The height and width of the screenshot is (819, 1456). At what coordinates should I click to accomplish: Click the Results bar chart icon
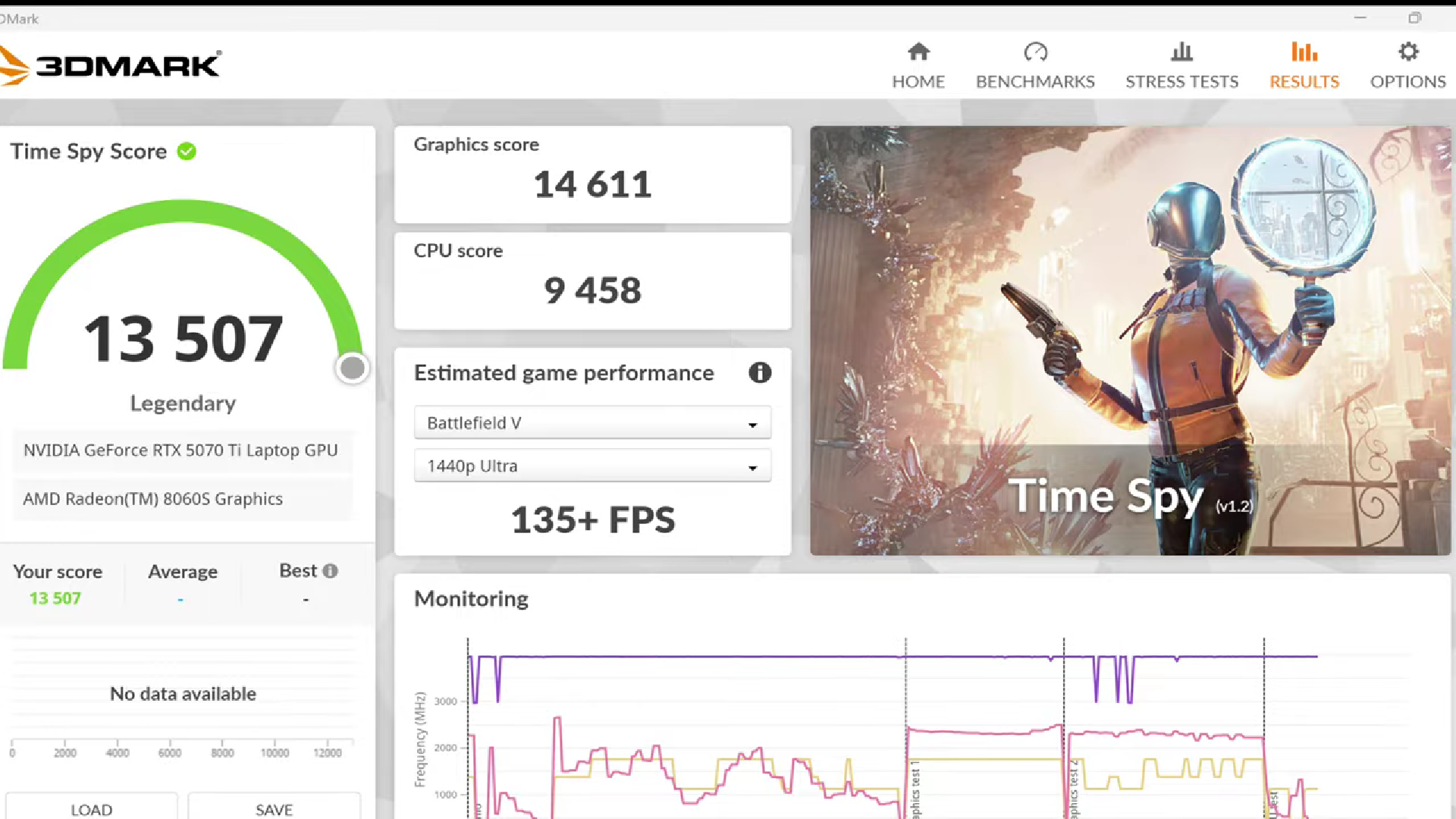click(1304, 52)
